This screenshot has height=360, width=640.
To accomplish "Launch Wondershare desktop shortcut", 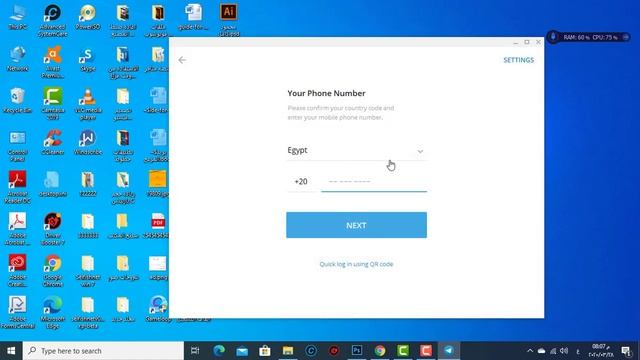I will (88, 142).
